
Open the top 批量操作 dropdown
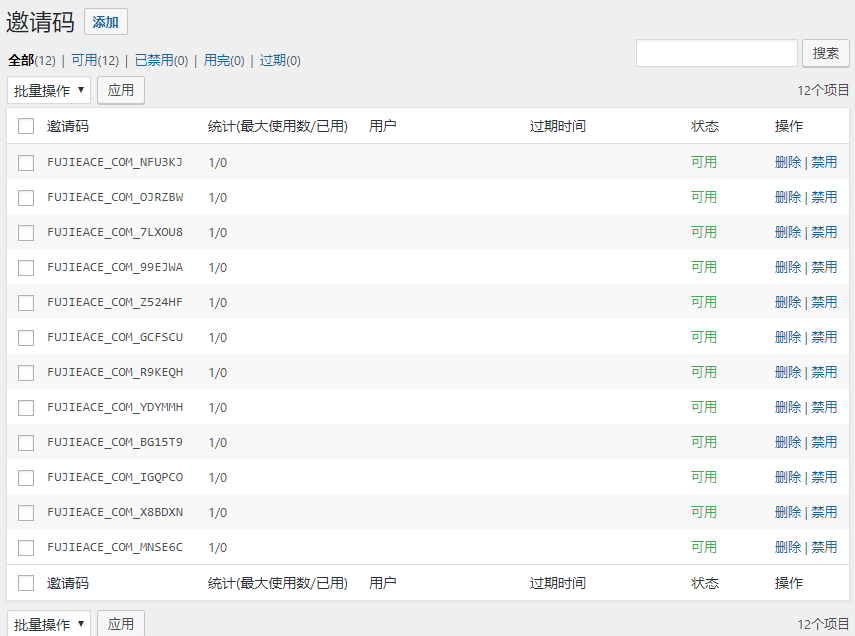pos(49,90)
